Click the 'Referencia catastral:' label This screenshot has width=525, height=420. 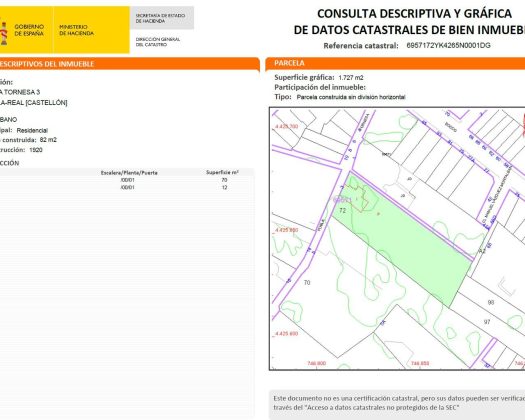pos(361,46)
